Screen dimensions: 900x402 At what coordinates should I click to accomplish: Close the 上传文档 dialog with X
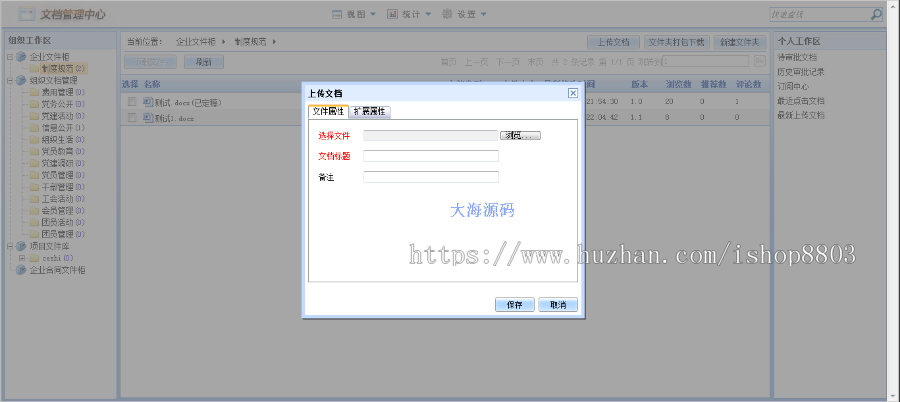(572, 93)
